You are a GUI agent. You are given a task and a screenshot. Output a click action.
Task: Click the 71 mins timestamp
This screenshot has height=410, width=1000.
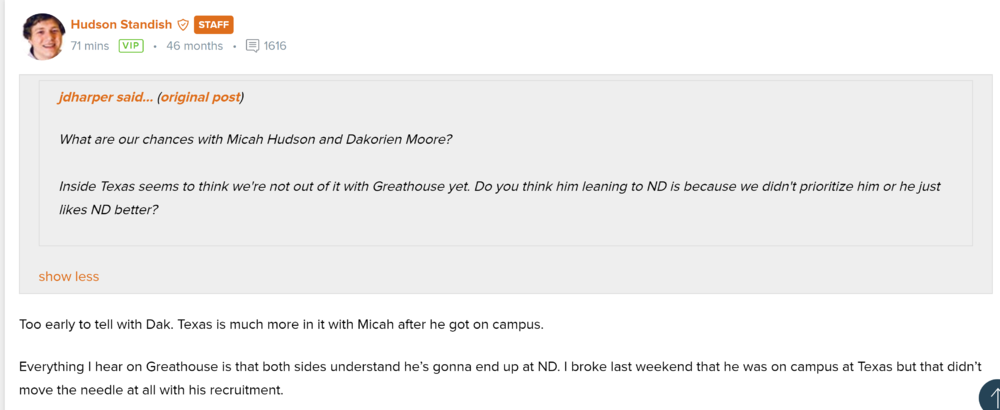[90, 46]
